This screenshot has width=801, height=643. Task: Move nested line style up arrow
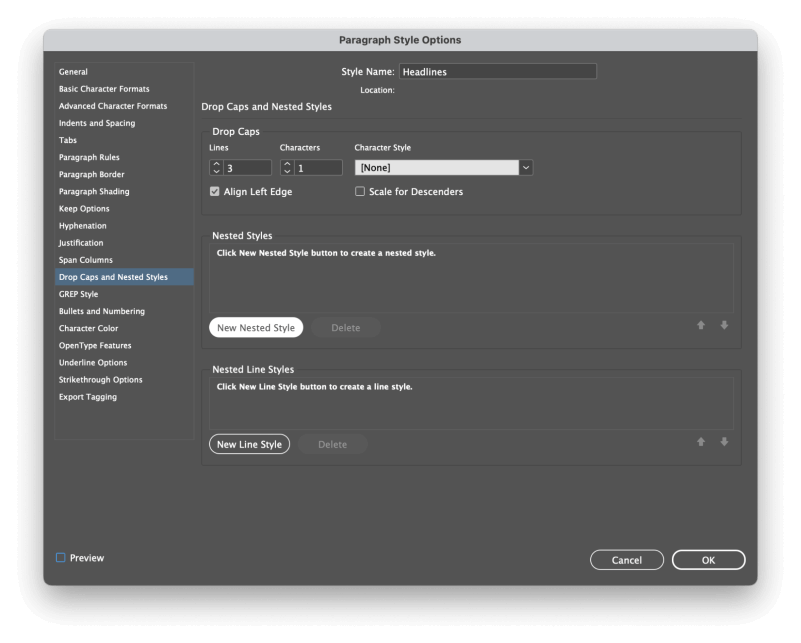pyautogui.click(x=701, y=442)
